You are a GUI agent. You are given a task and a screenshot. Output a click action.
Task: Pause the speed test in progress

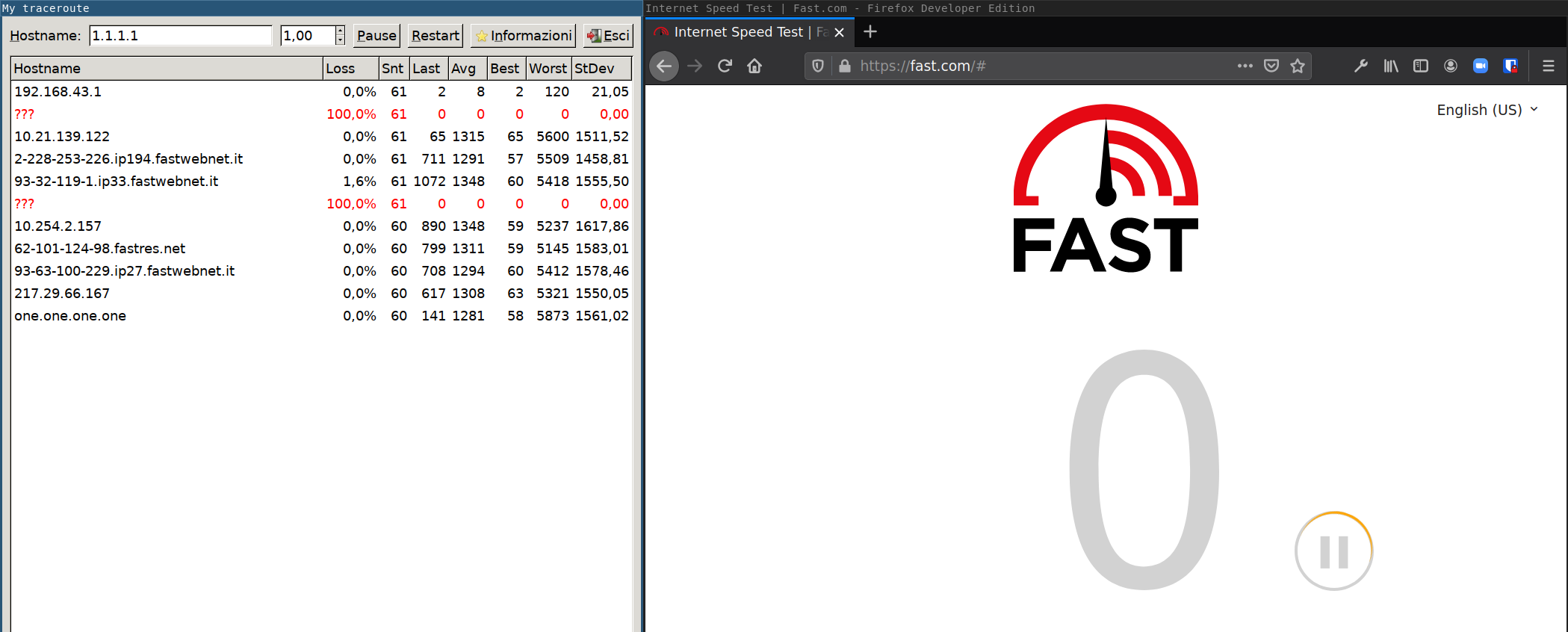coord(1333,551)
